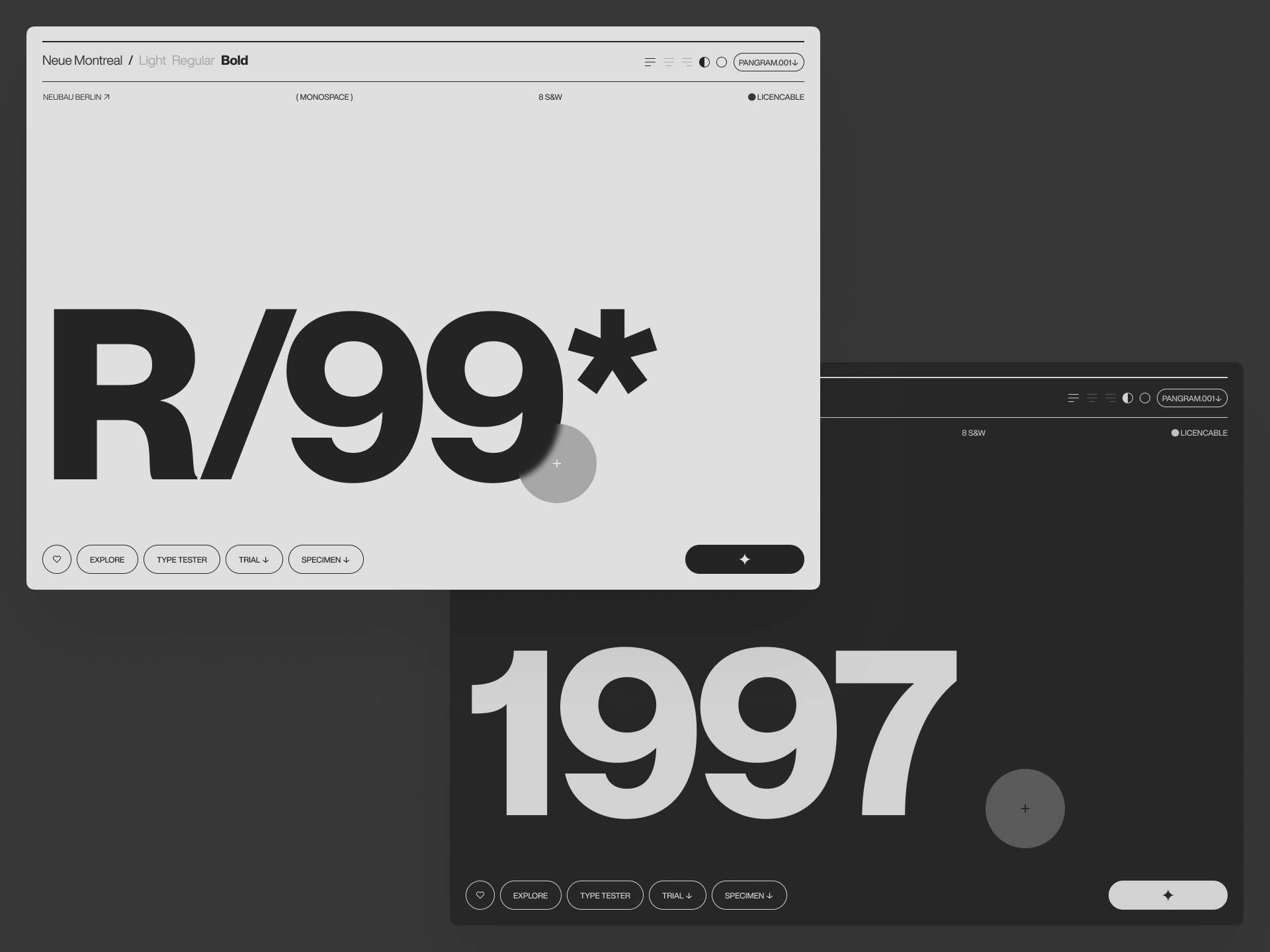Viewport: 1270px width, 952px height.
Task: Click the heart/favorite icon on dark card
Action: (x=479, y=895)
